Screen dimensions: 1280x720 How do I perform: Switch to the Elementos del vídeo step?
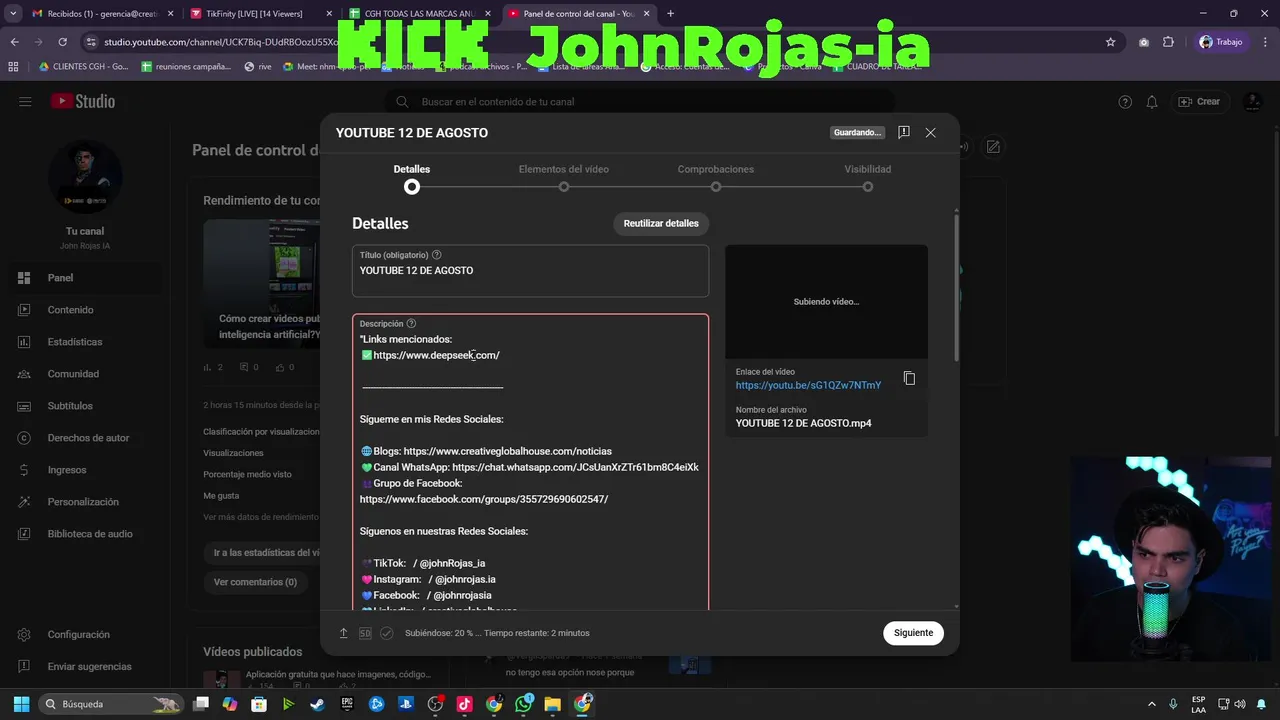click(x=564, y=177)
